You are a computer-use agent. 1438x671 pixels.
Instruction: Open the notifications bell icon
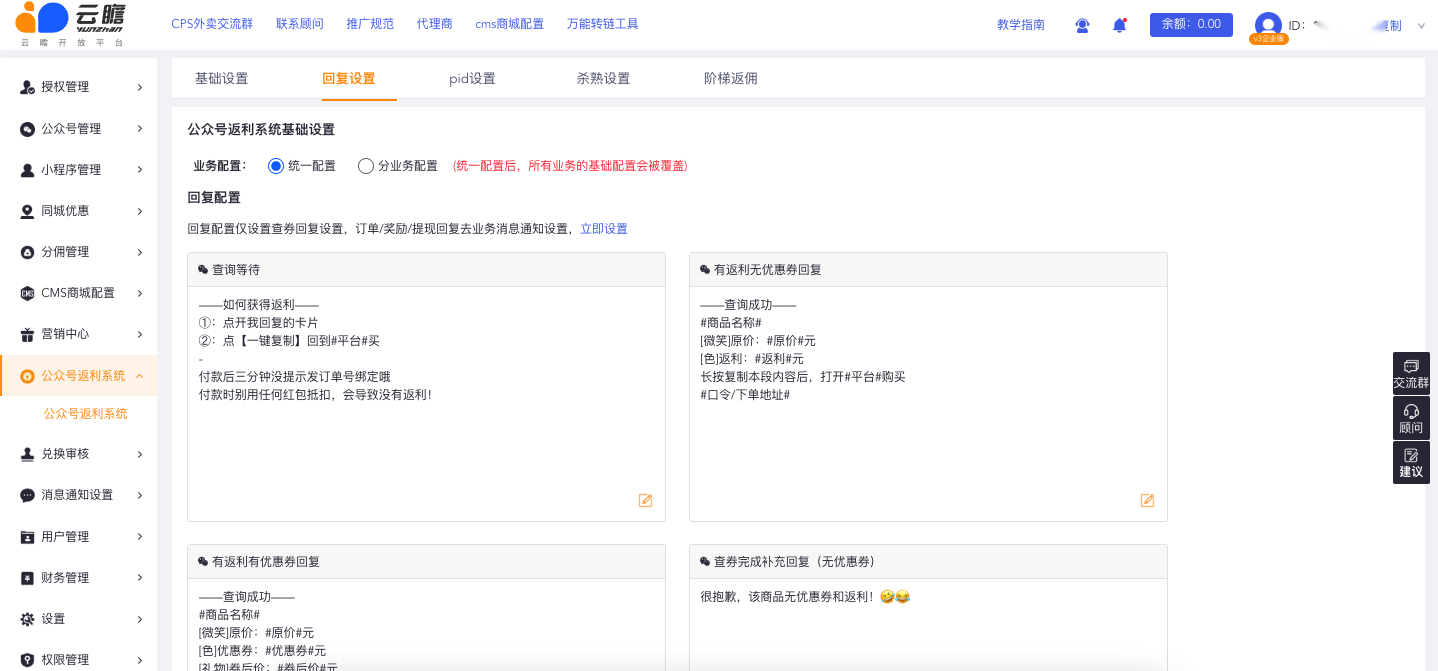point(1120,25)
